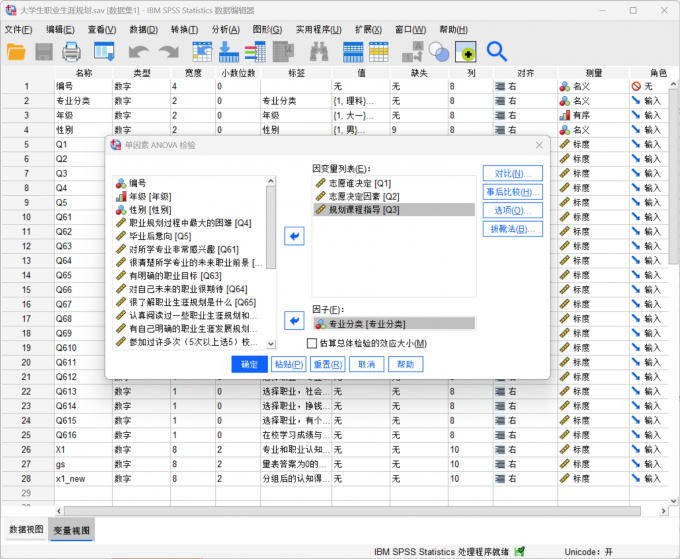Image resolution: width=680 pixels, height=559 pixels.
Task: Use variable sets circles icon
Action: pyautogui.click(x=438, y=52)
